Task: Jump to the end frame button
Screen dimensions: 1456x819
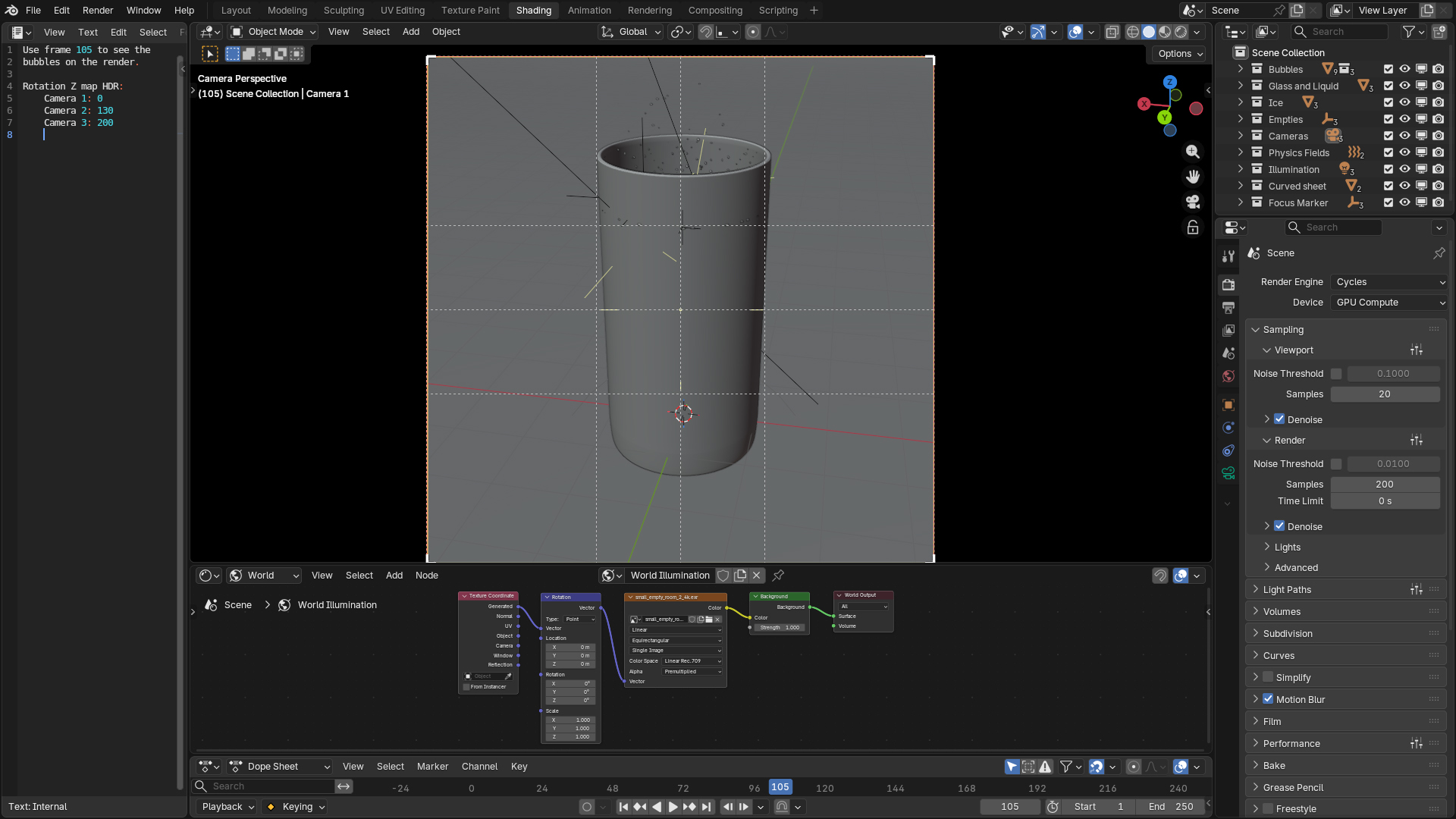Action: [x=707, y=807]
